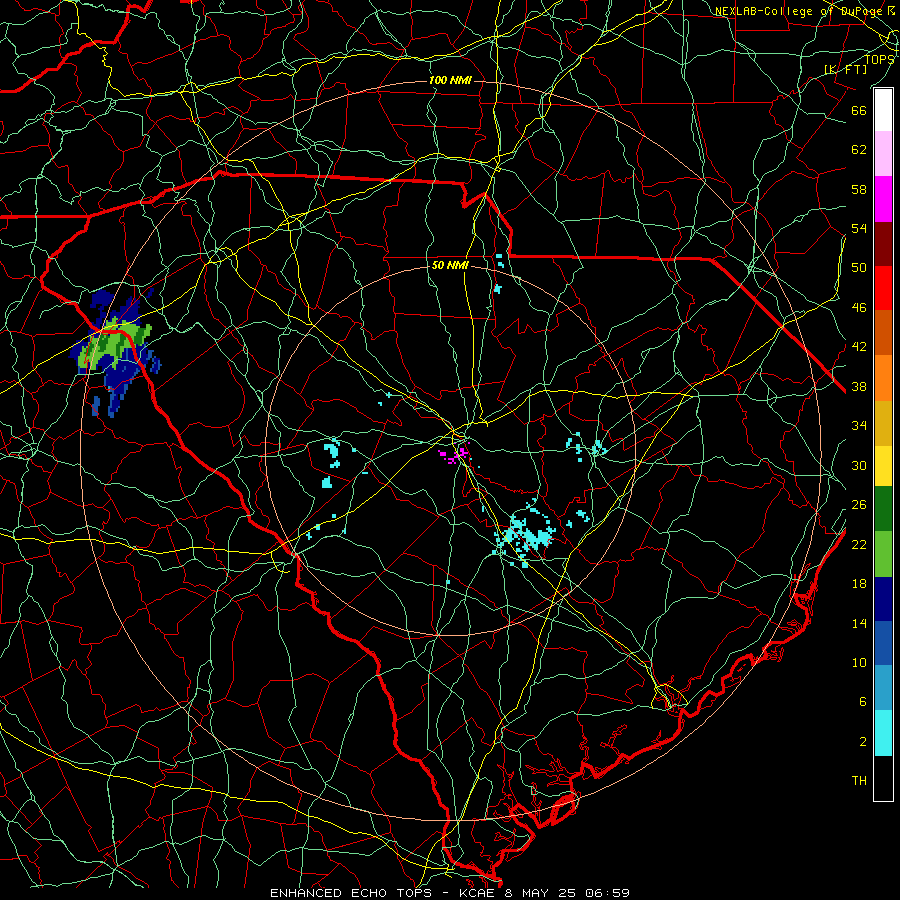Viewport: 900px width, 900px height.
Task: Click legend value 42
Action: click(x=859, y=347)
